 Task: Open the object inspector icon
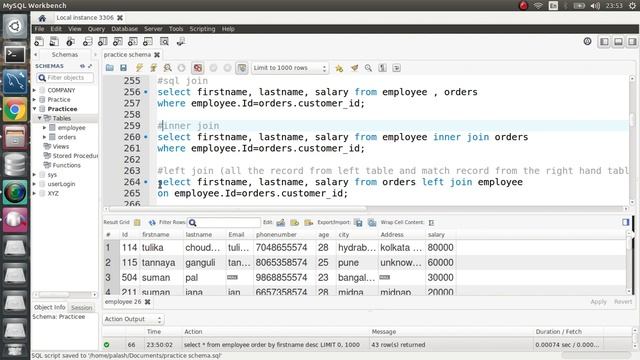[70, 42]
